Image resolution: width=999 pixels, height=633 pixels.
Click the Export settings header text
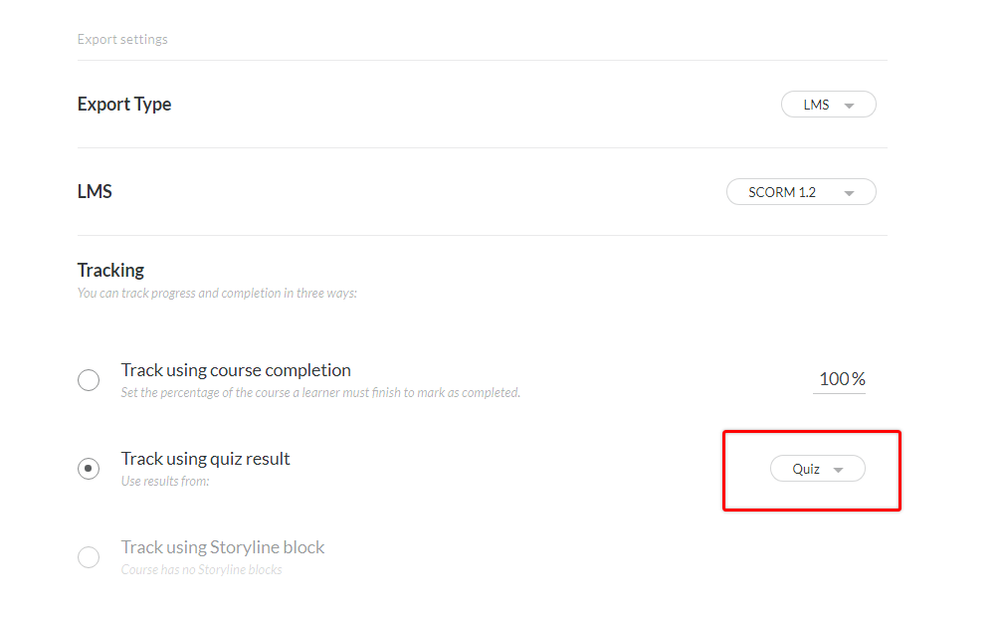122,40
